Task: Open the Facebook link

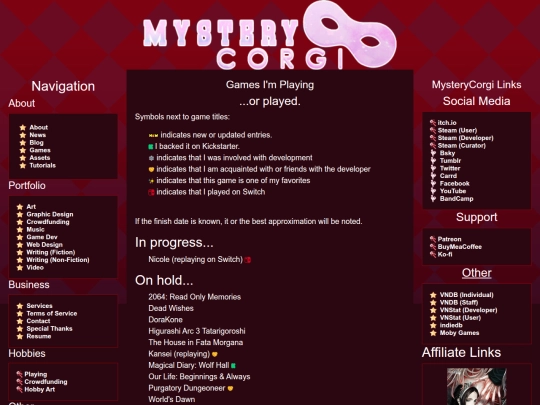Action: pyautogui.click(x=455, y=183)
